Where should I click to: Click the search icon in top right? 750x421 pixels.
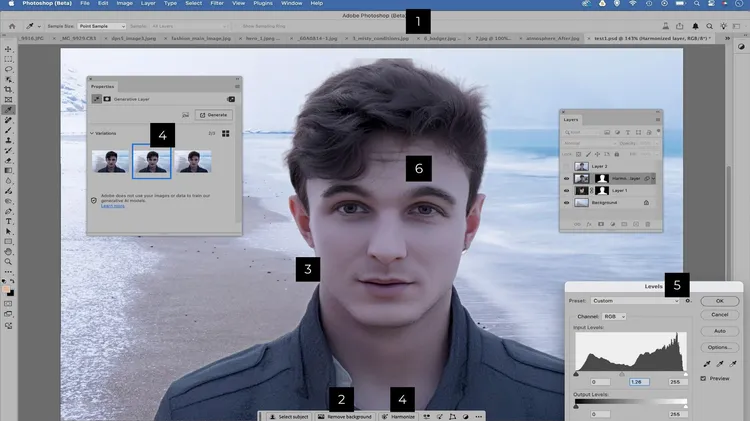point(709,26)
